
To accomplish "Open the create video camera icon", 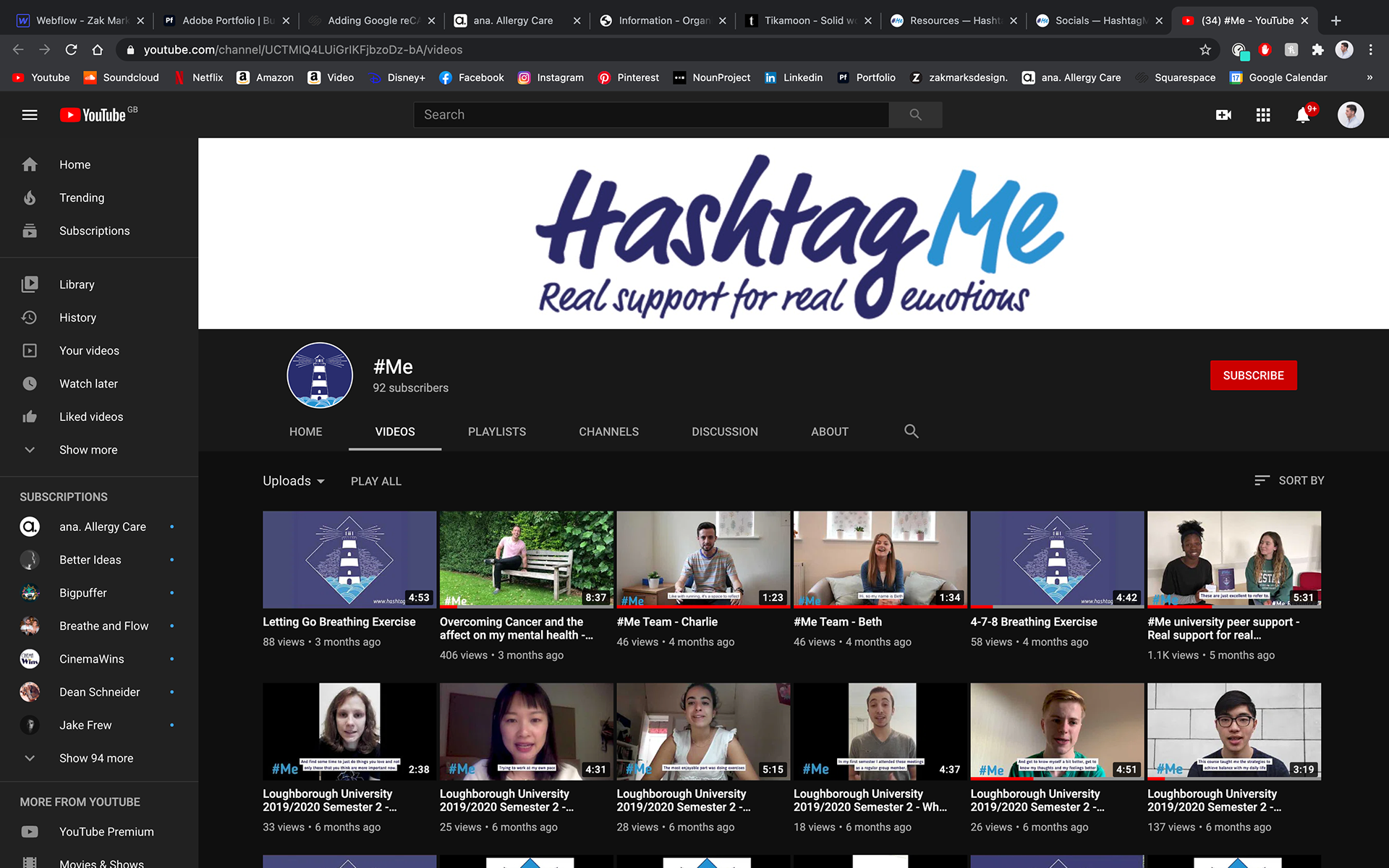I will (1223, 115).
